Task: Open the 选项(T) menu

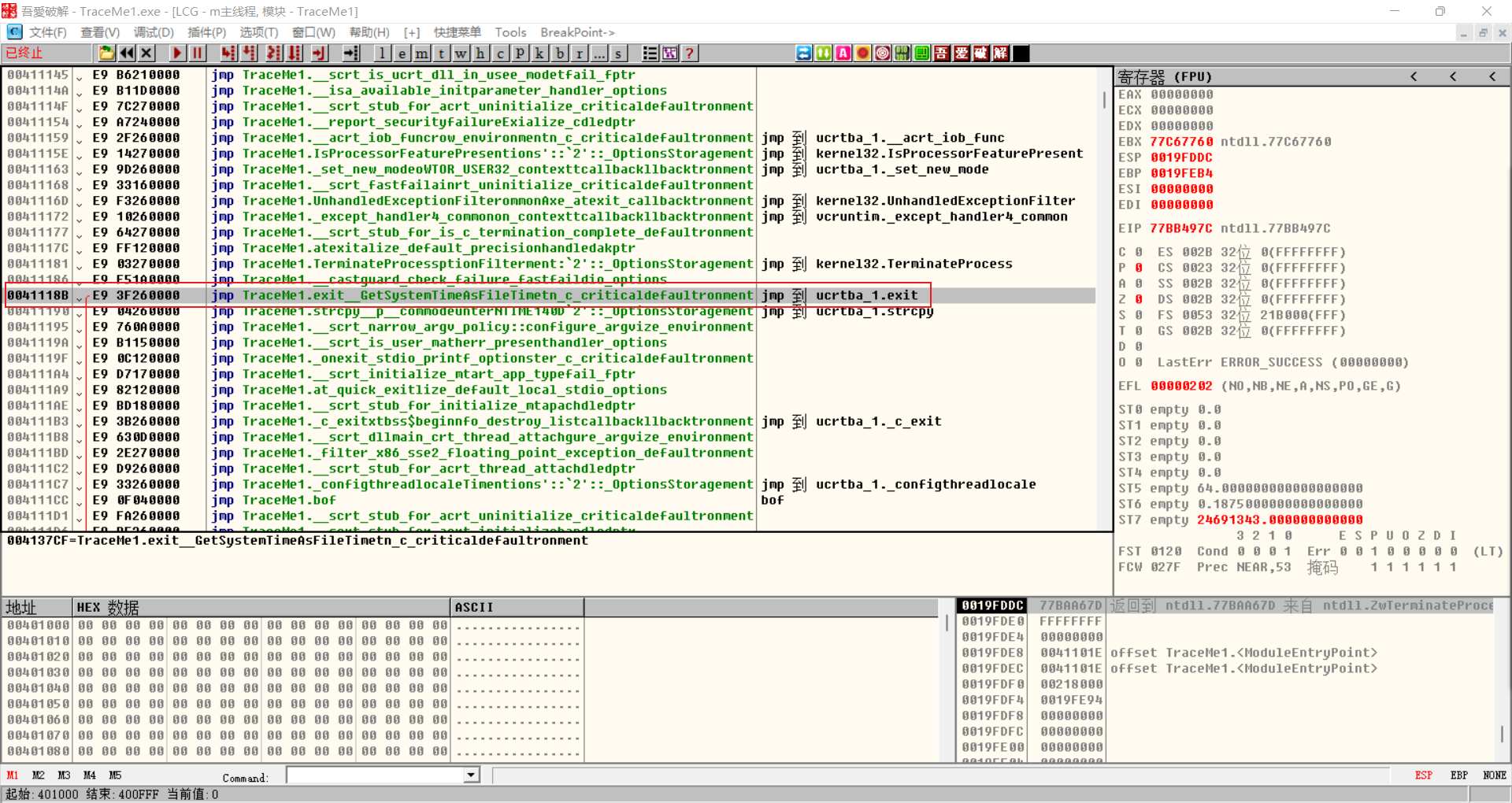Action: [x=259, y=32]
